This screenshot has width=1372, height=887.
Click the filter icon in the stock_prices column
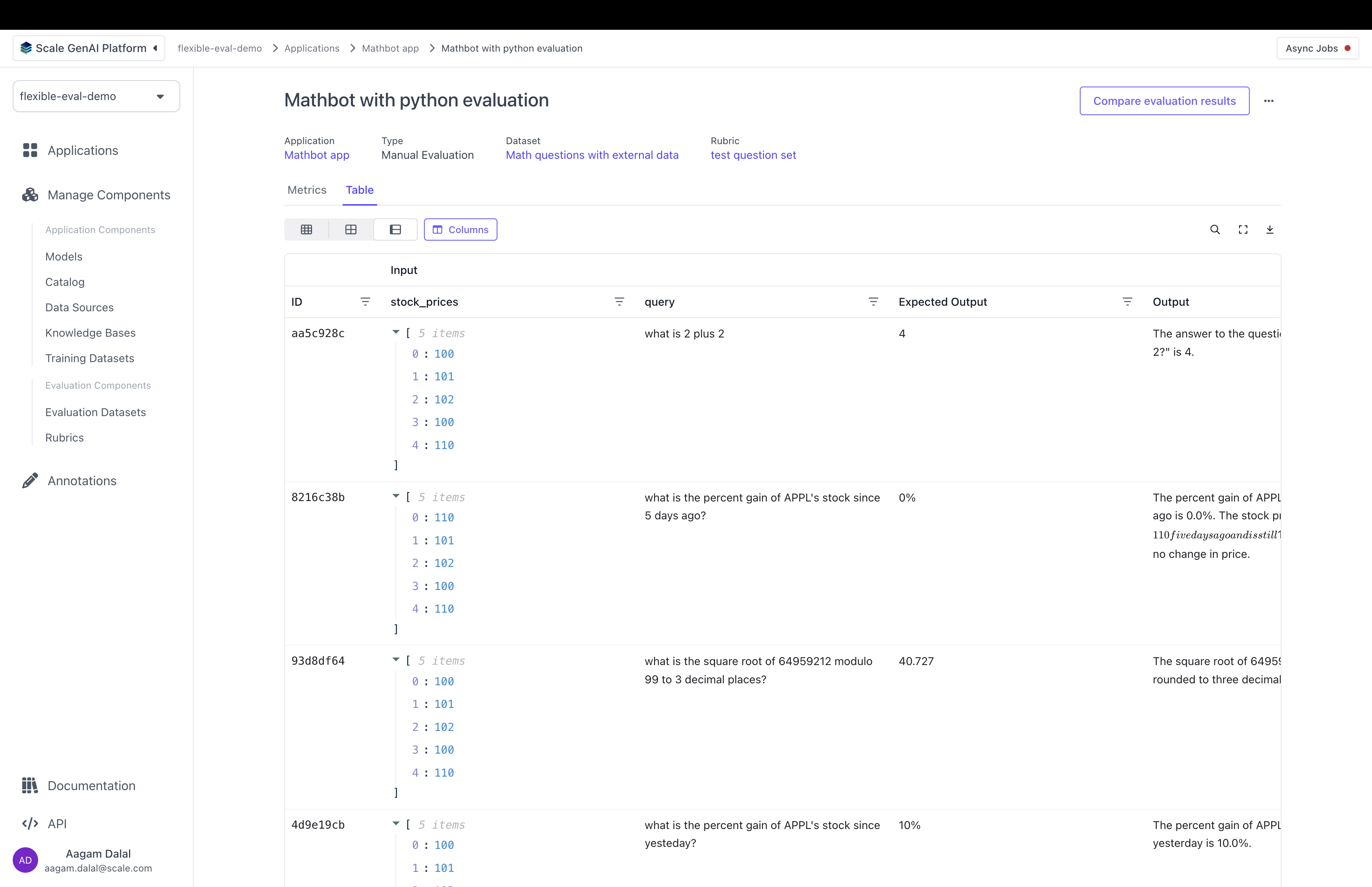click(x=619, y=302)
